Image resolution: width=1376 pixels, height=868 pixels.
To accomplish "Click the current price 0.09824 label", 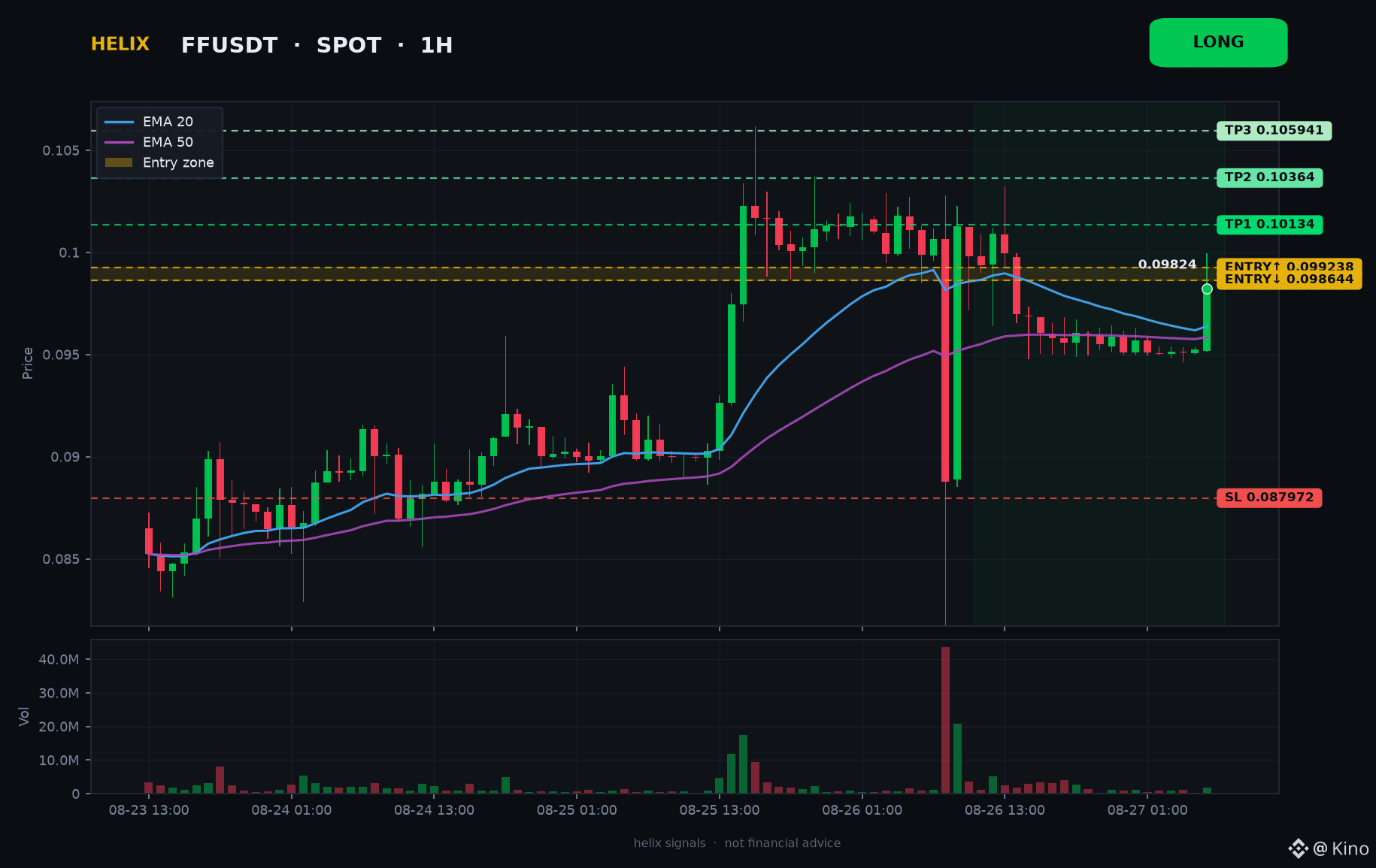I will click(x=1167, y=265).
